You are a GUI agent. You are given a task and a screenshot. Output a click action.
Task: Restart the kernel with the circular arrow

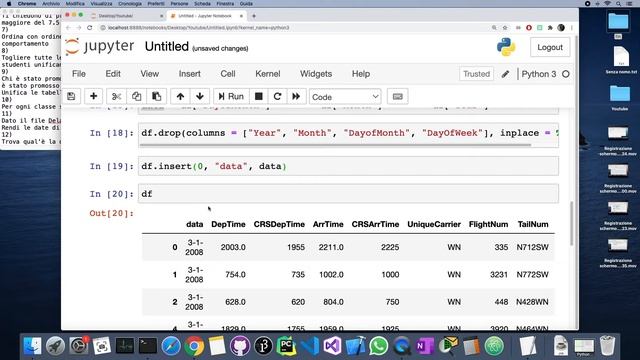278,97
